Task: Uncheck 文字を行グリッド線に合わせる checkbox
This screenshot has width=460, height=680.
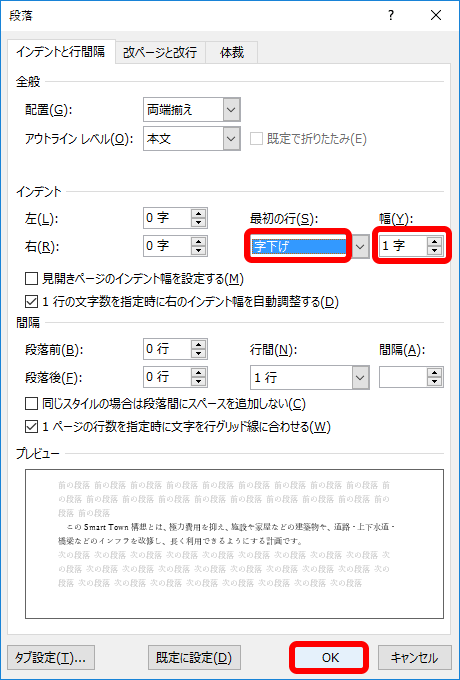Action: [32, 427]
